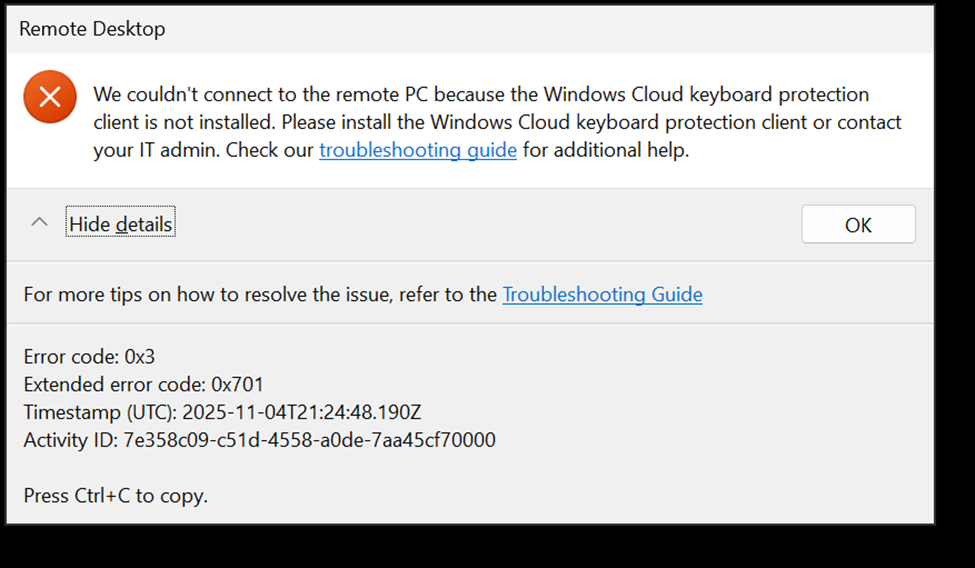Click the "Timestamp (UTC):" label
Screen dimensions: 975x568
[x=101, y=412]
